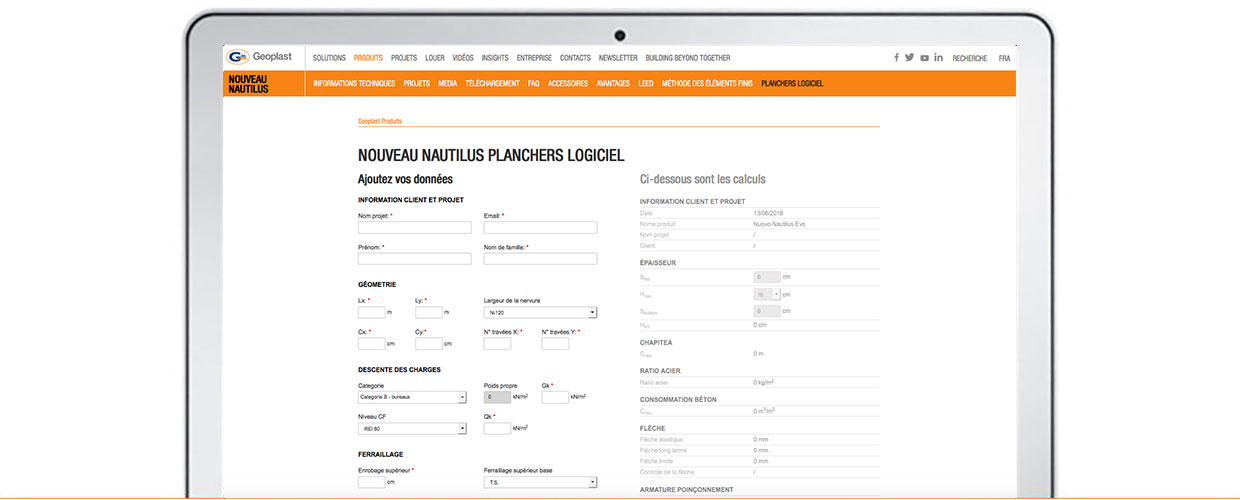Follow the Geoplast Produits breadcrumb link

(380, 121)
